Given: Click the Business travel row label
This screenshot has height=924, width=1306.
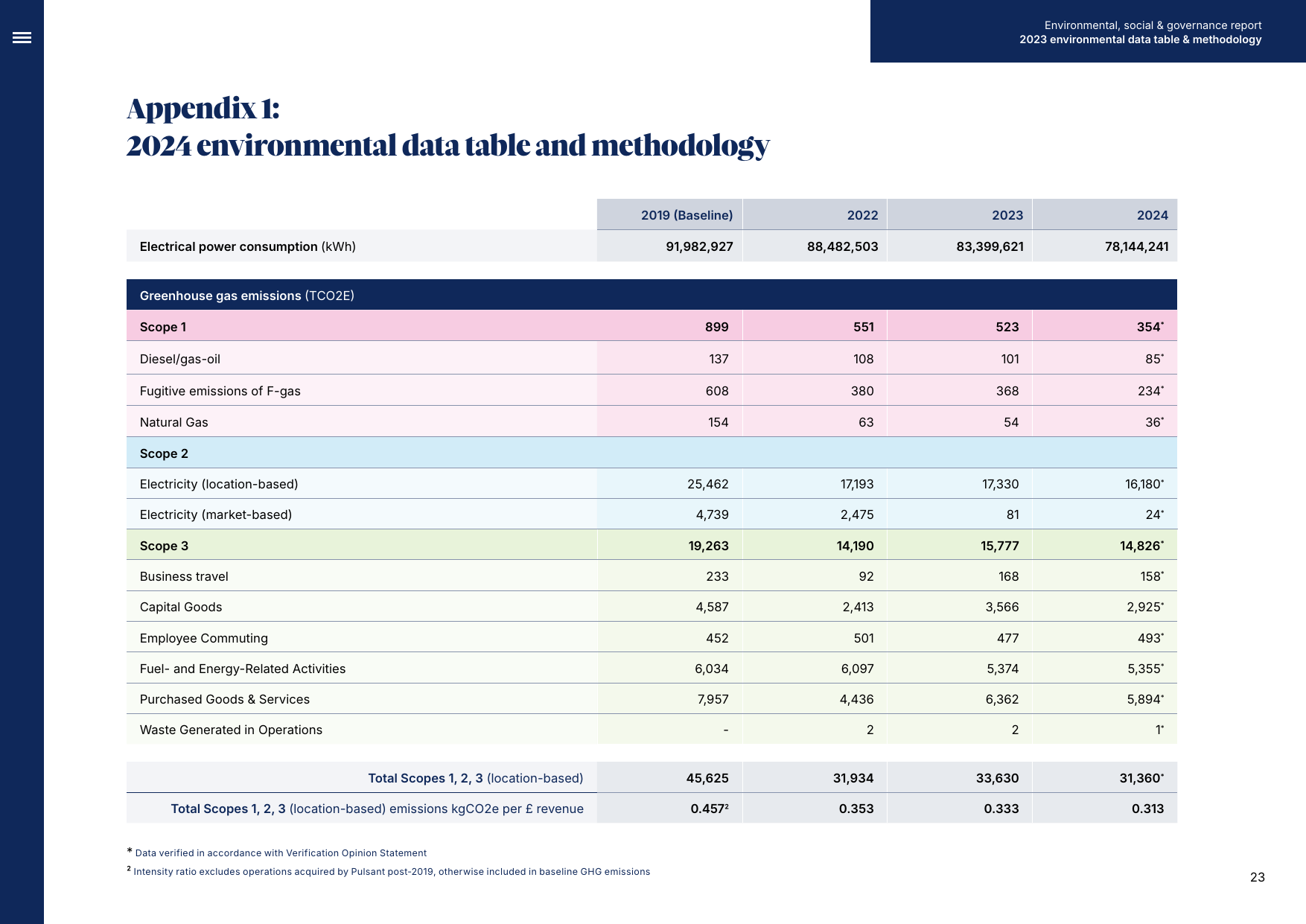Looking at the screenshot, I should (184, 576).
